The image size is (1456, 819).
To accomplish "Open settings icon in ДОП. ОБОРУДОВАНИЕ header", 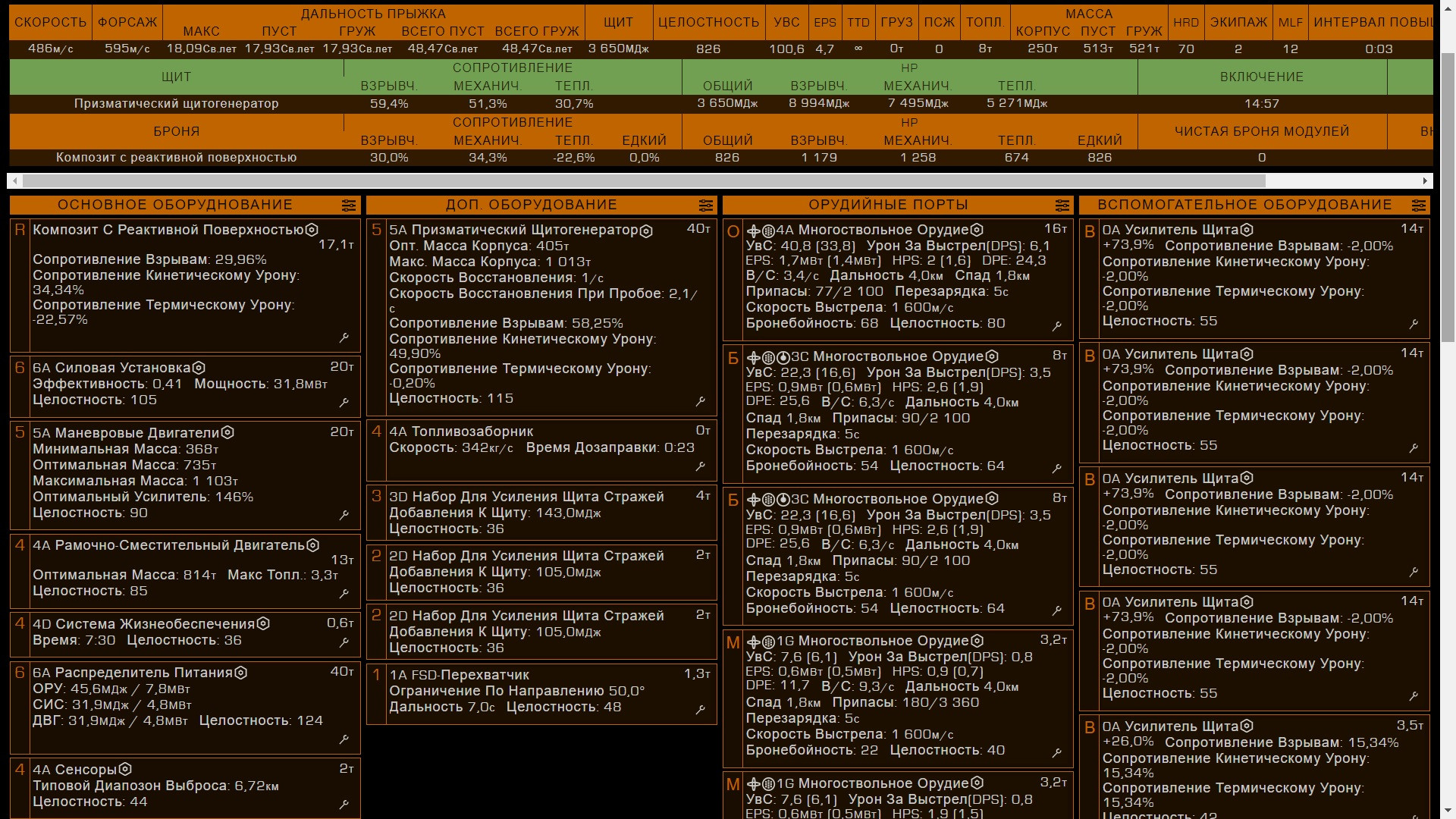I will [706, 206].
